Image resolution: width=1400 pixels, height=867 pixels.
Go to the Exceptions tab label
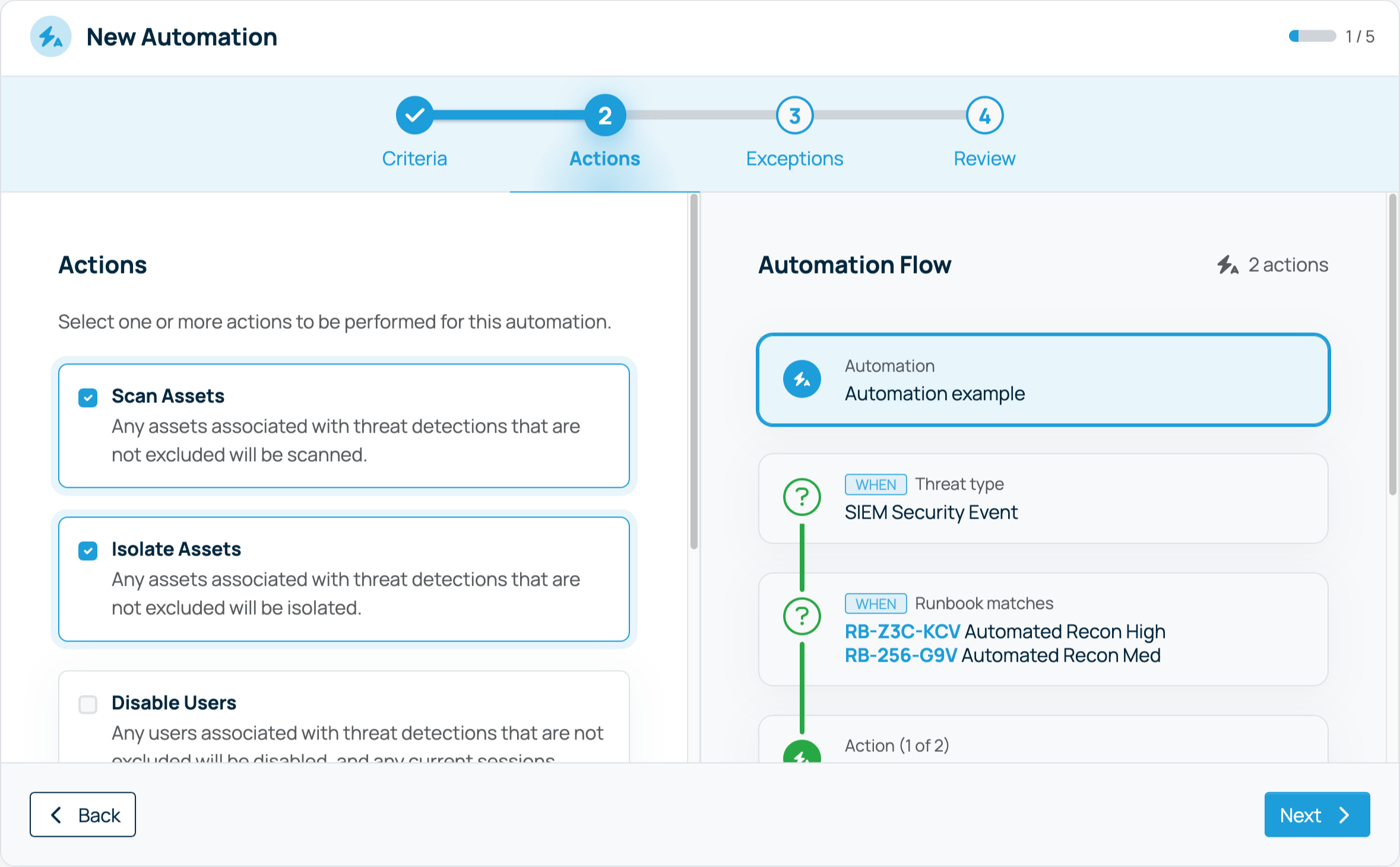(794, 158)
